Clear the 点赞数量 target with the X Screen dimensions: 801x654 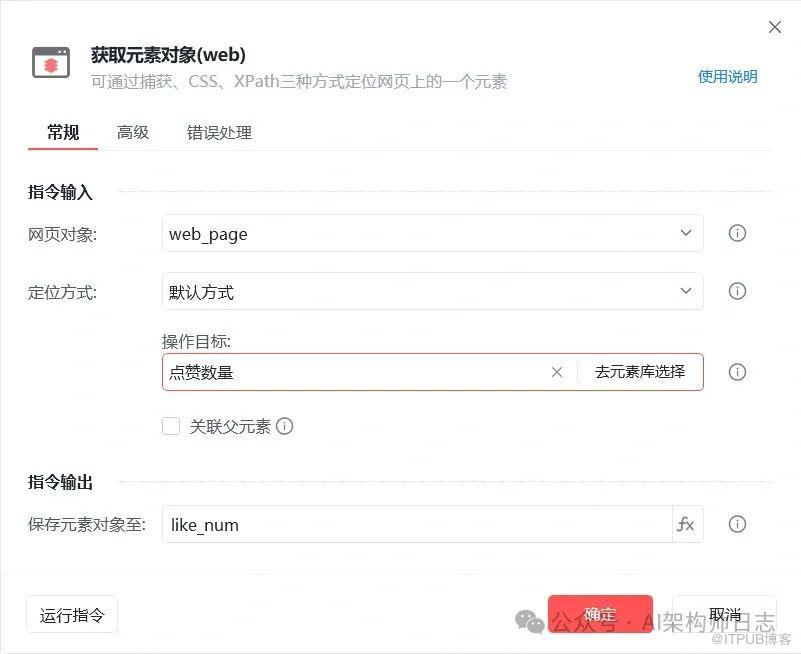[557, 372]
